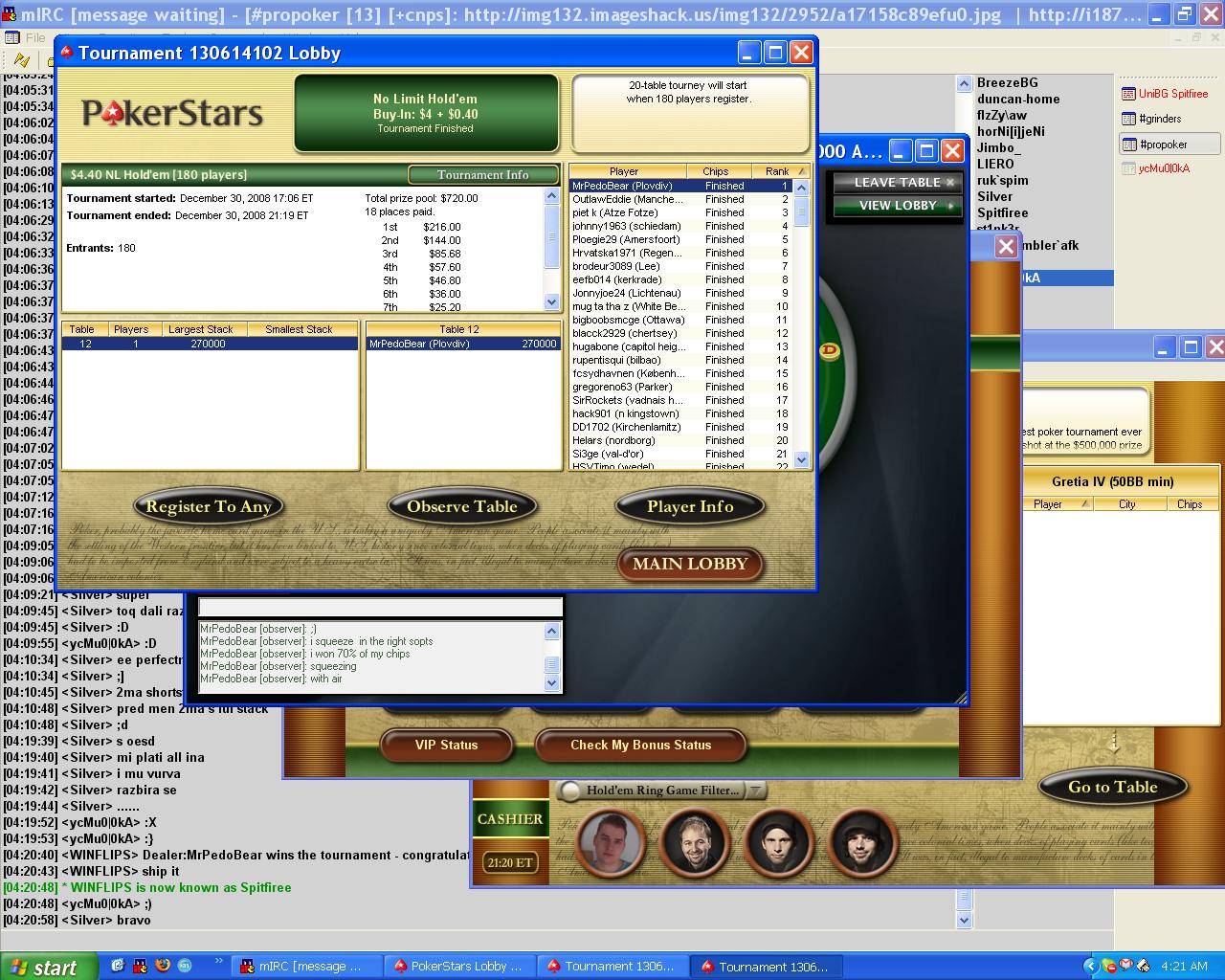Select MrPedoBear (Plovdiv) in the Table 12 panel
The width and height of the screenshot is (1225, 980).
[x=463, y=344]
